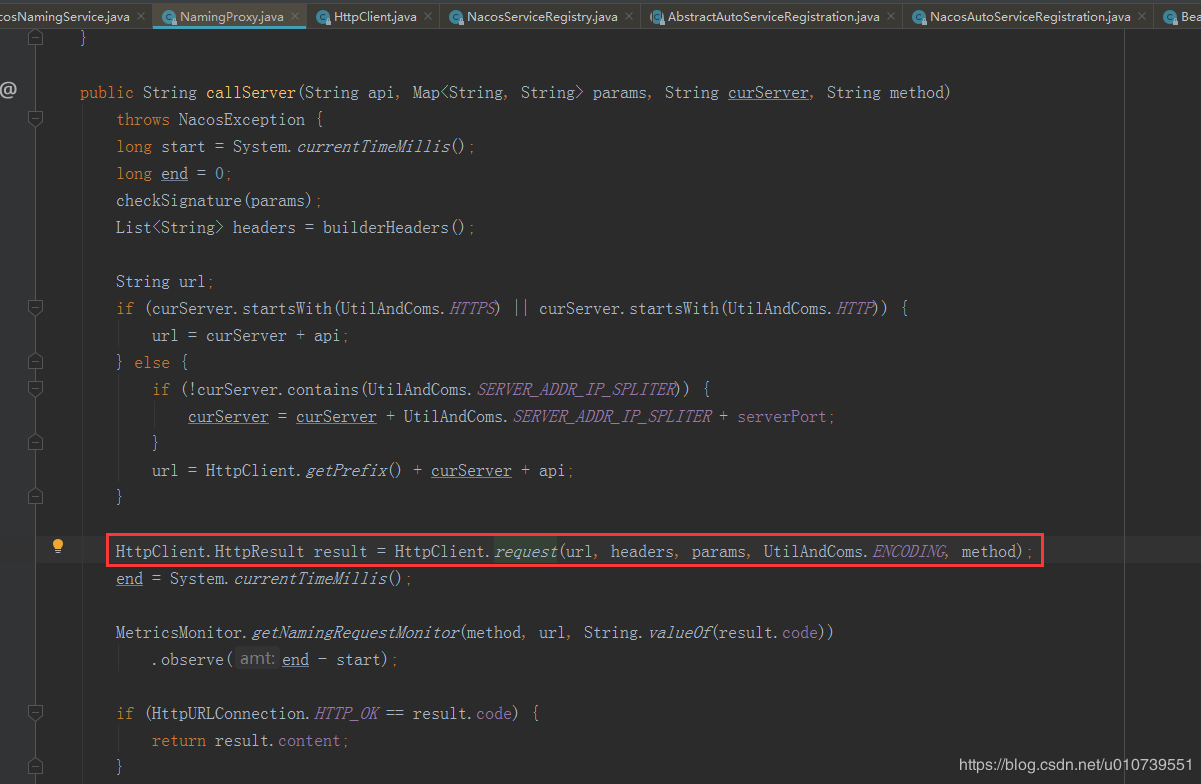Collapse the callServer method at the throws line
The height and width of the screenshot is (784, 1201).
tap(36, 119)
